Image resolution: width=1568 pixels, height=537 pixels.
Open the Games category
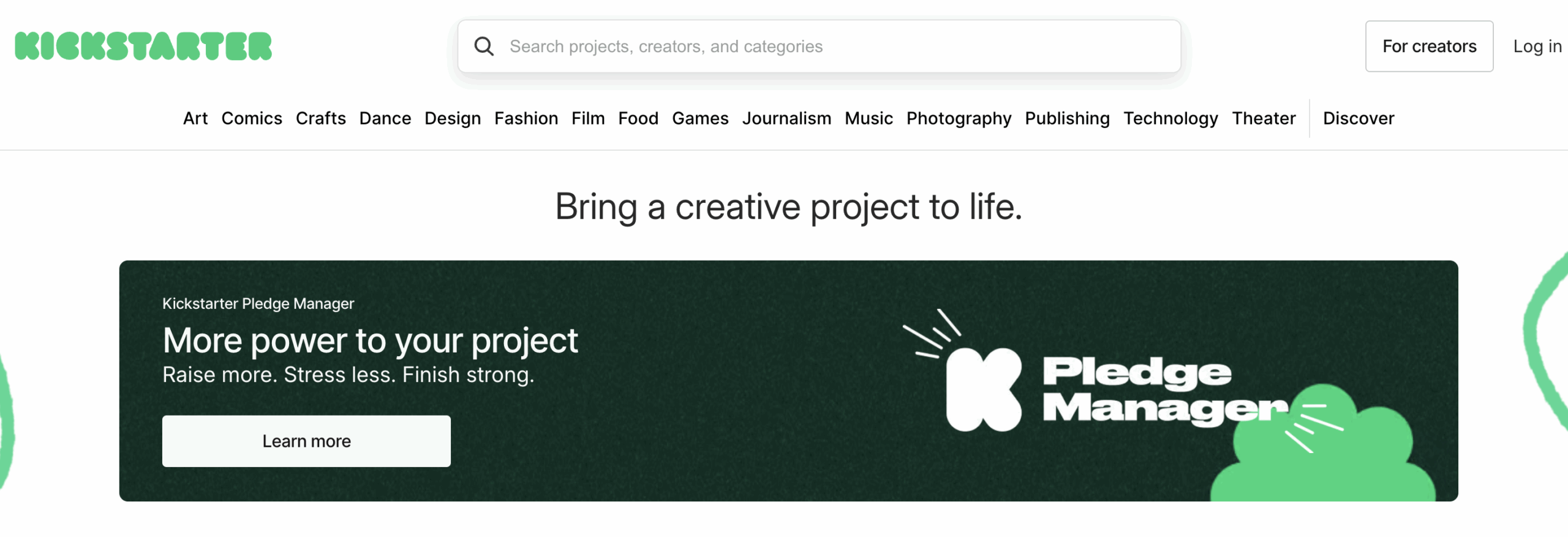(x=700, y=118)
